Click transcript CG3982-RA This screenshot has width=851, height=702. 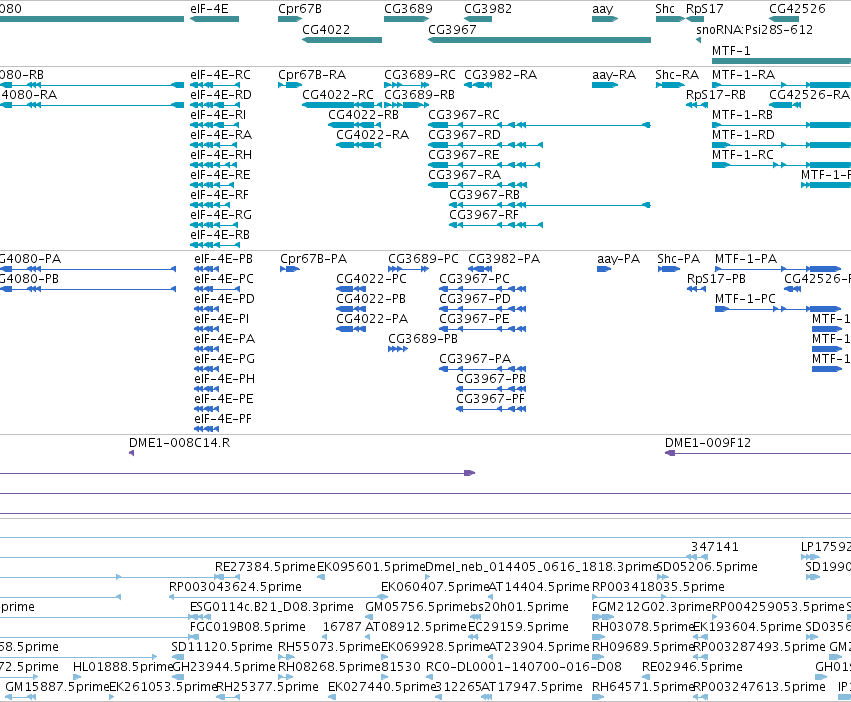[500, 75]
